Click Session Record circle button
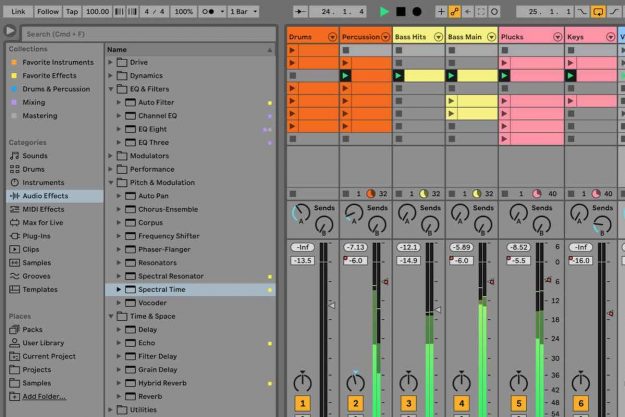The height and width of the screenshot is (417, 625). 494,12
